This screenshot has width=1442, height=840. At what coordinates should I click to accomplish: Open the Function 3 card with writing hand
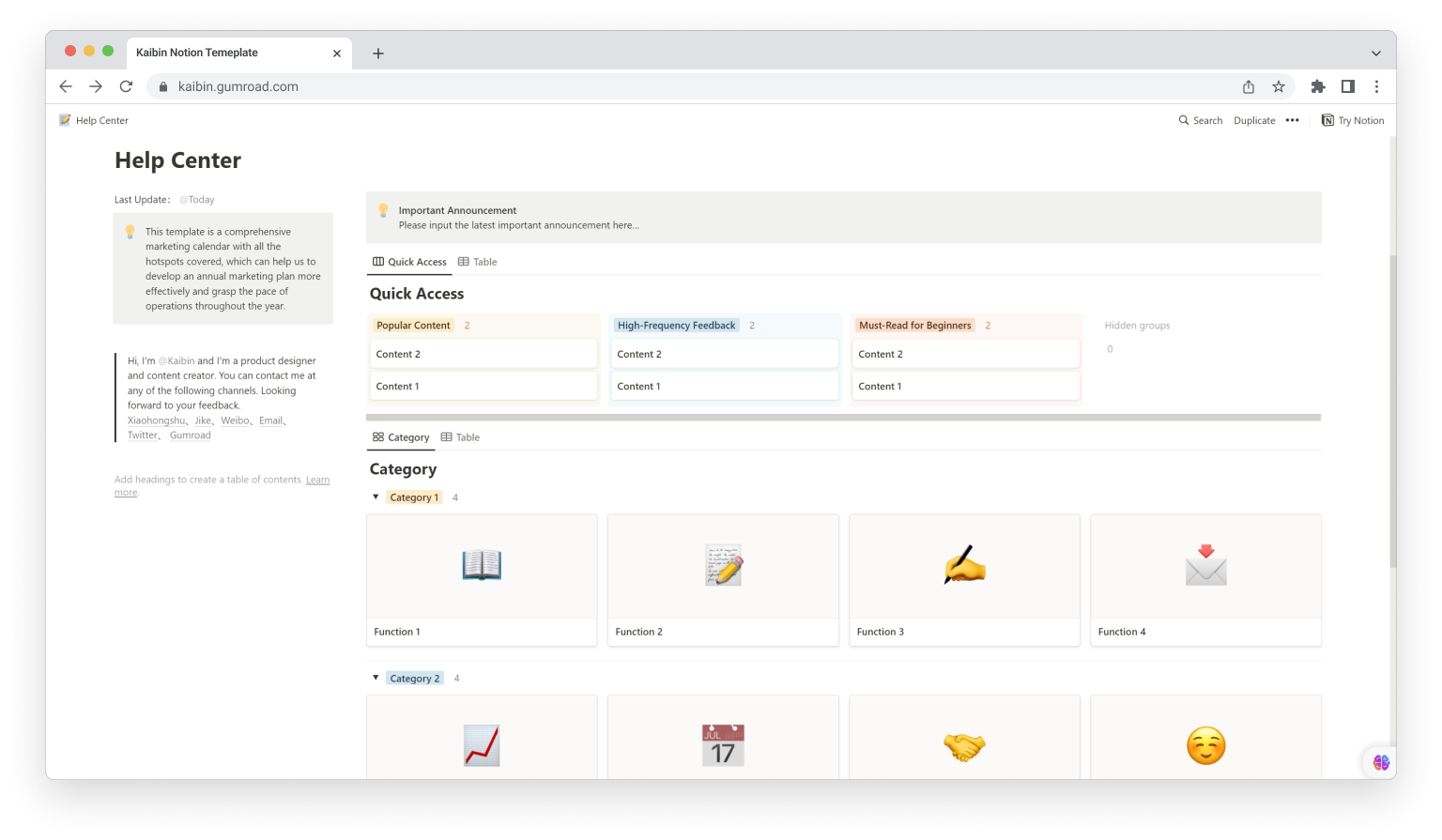click(x=964, y=580)
